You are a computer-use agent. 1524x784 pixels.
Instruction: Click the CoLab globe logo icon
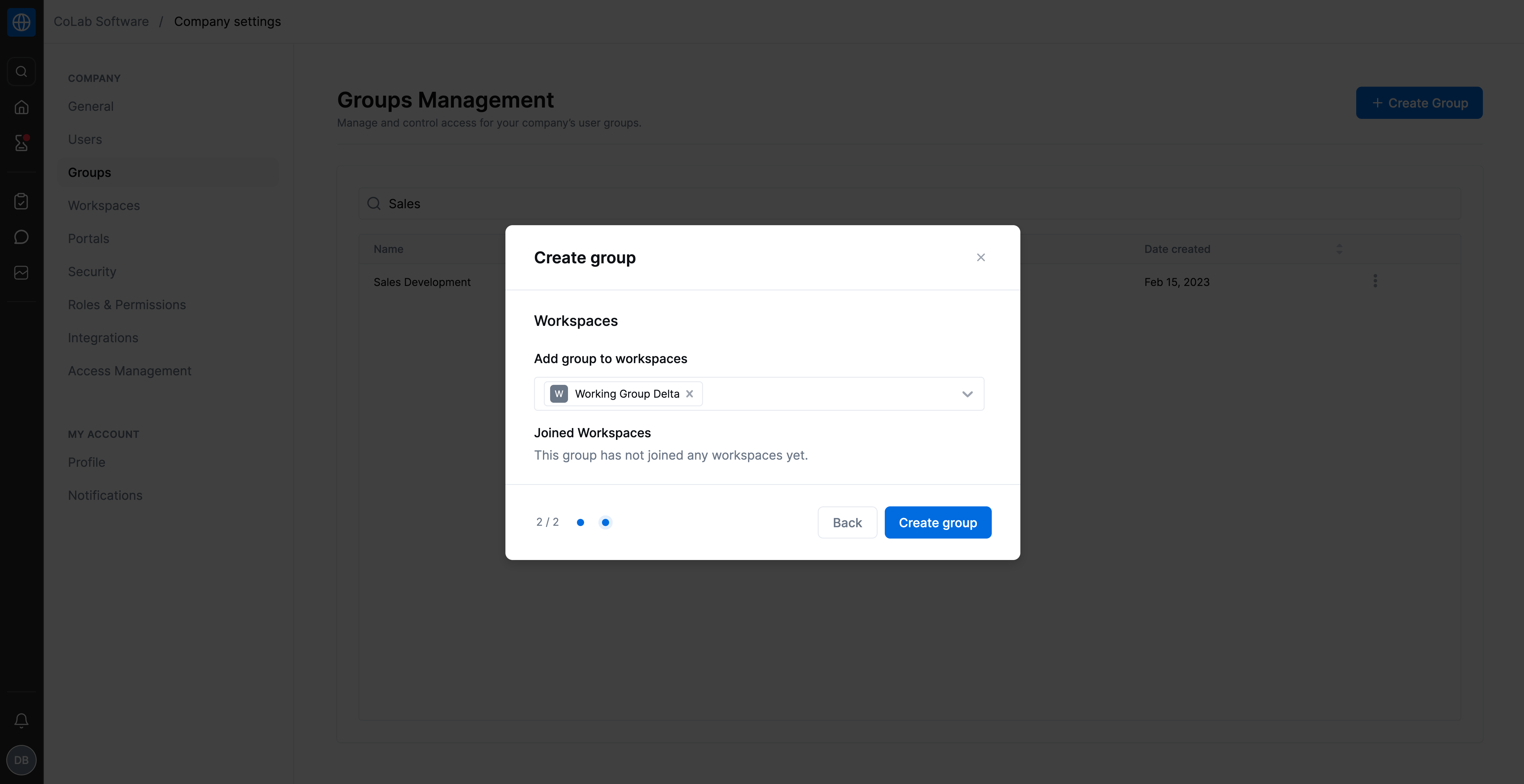pos(21,22)
